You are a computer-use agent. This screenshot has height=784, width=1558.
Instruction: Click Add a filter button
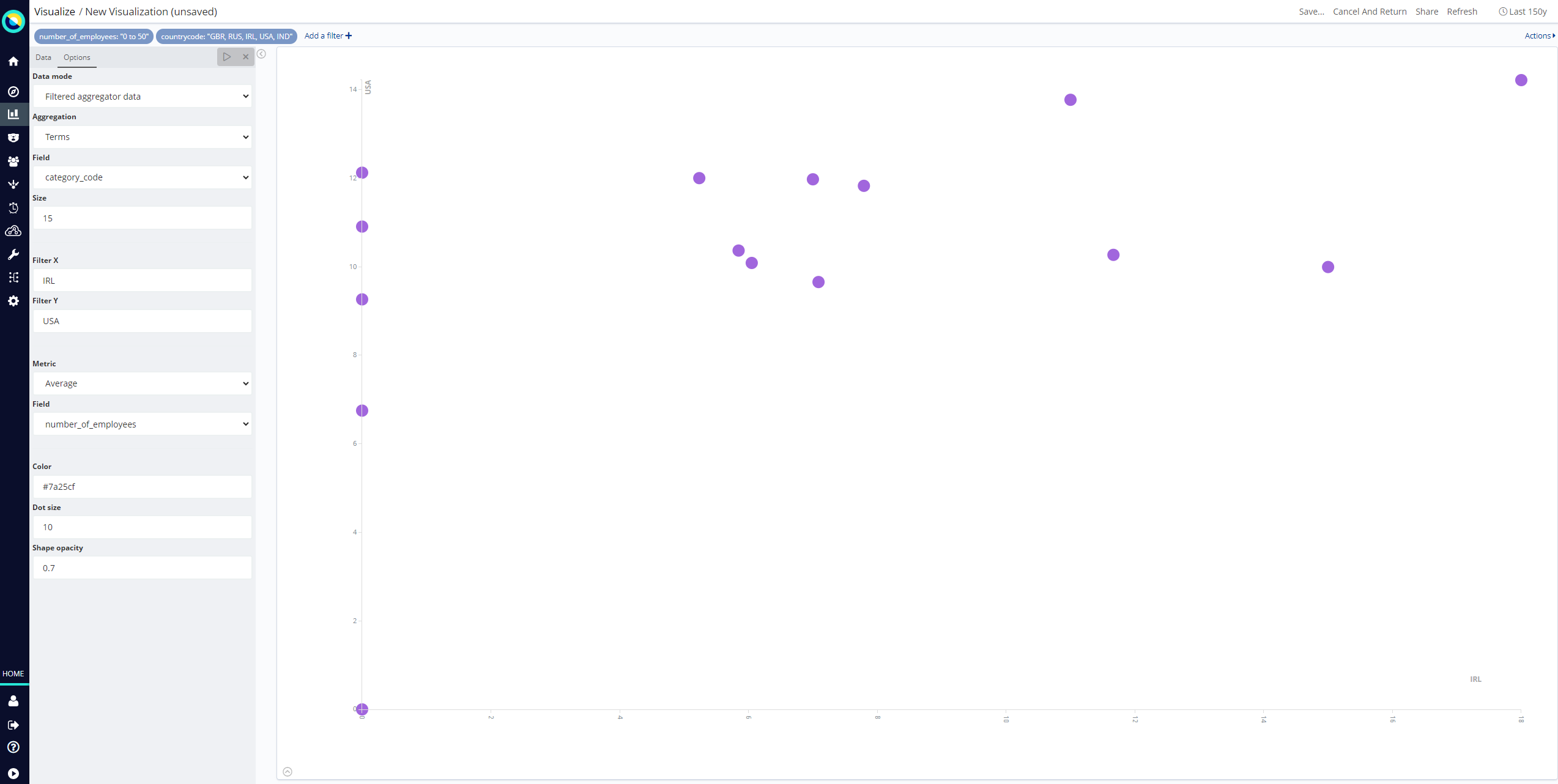328,36
